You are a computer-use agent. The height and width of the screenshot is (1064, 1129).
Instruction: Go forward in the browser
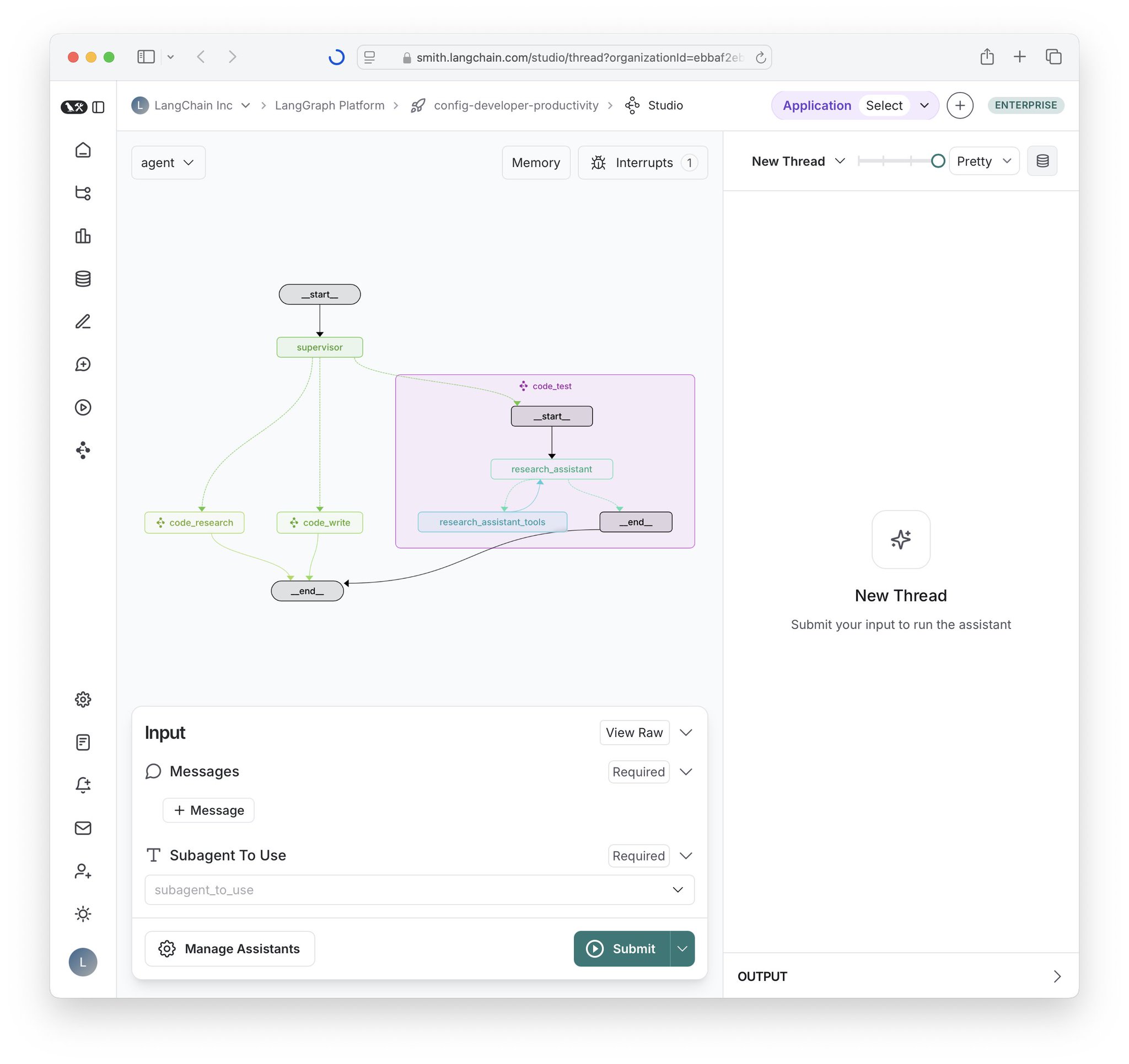[x=232, y=57]
